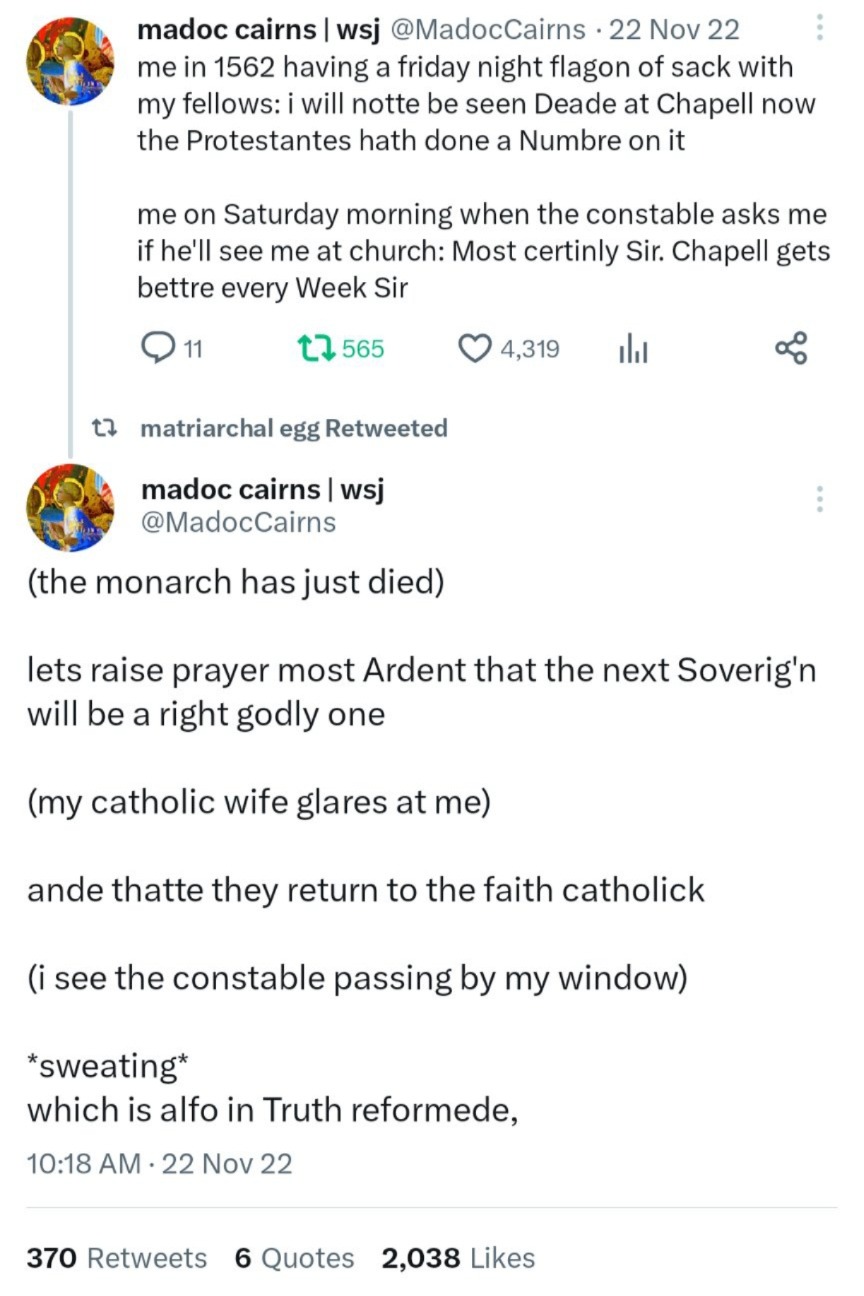This screenshot has width=864, height=1296.
Task: Retweet the first tweet with 565 retweets
Action: coord(319,348)
